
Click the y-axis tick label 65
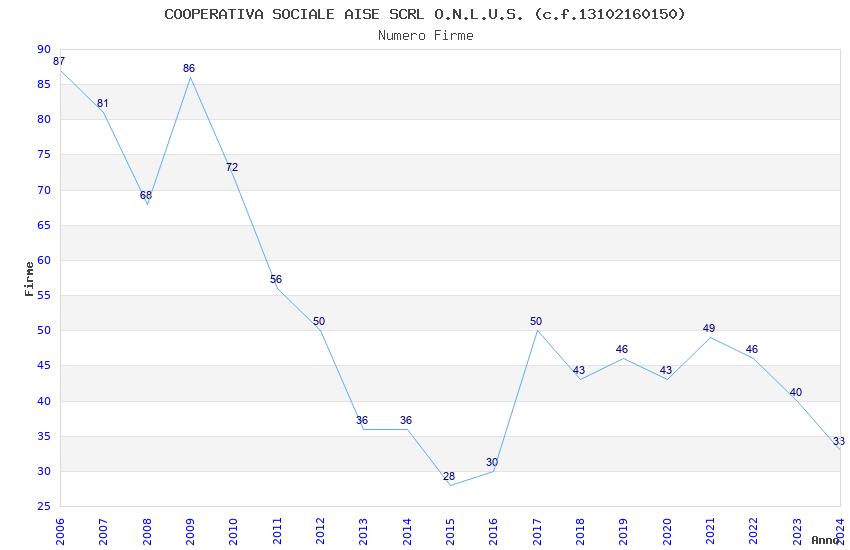point(44,225)
